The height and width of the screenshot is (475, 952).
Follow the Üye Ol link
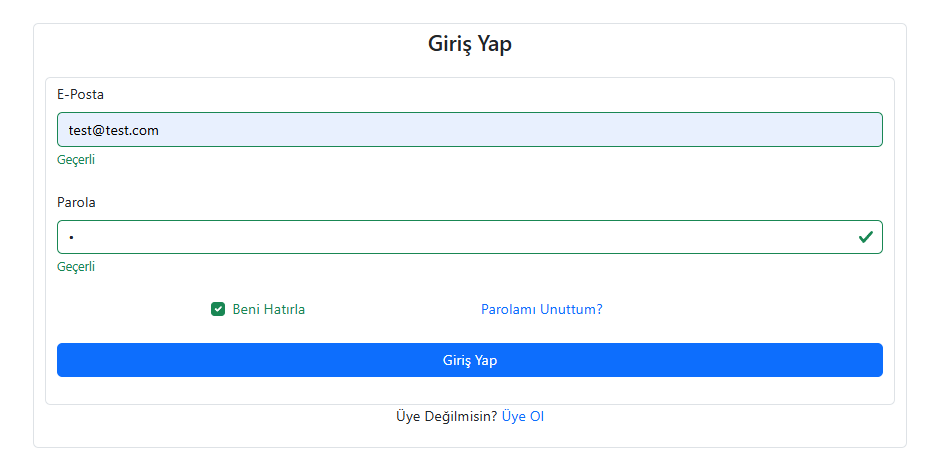pyautogui.click(x=523, y=416)
